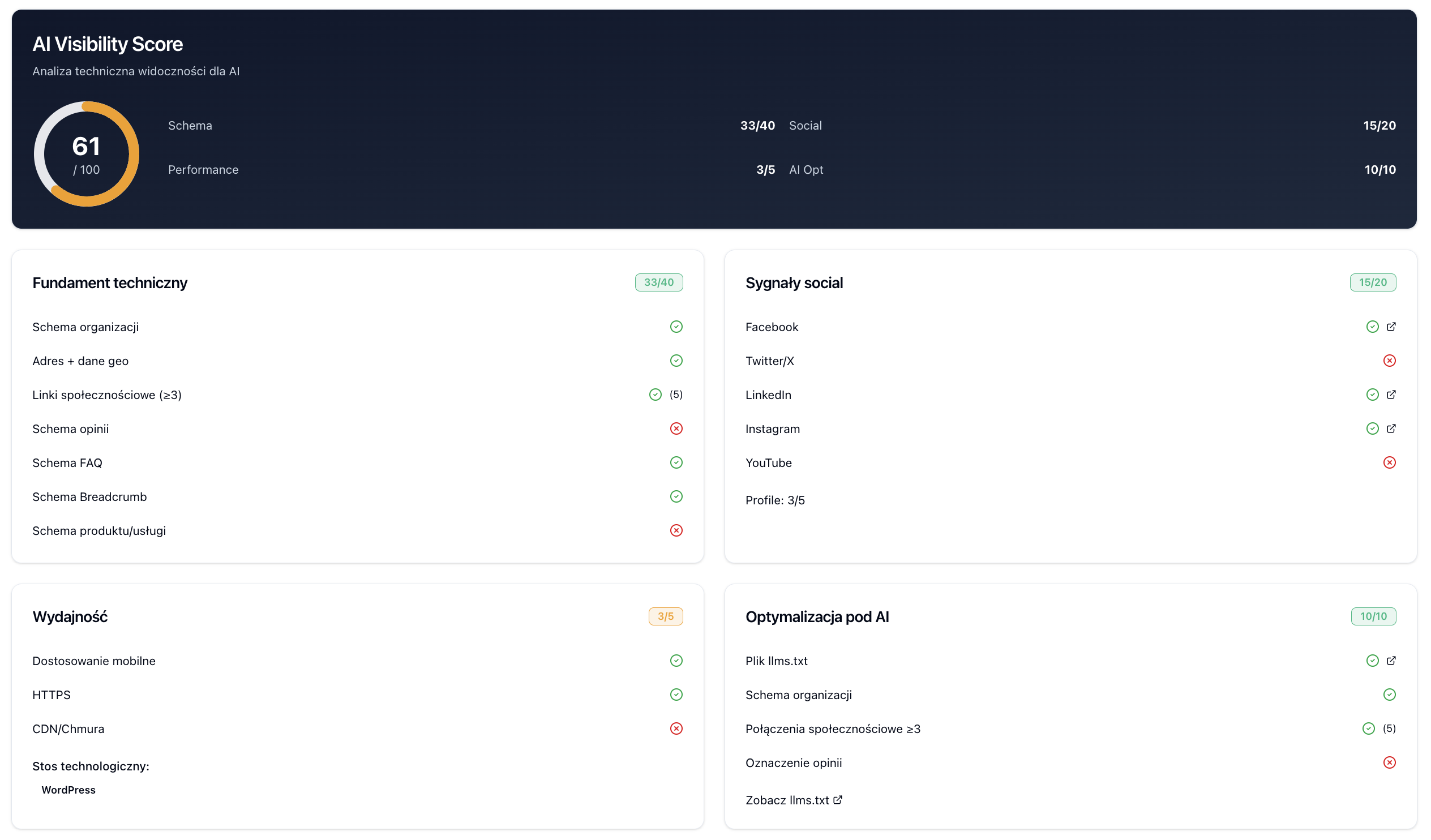The width and height of the screenshot is (1431, 840).
Task: Open the LinkedIn external link icon
Action: 1391,395
